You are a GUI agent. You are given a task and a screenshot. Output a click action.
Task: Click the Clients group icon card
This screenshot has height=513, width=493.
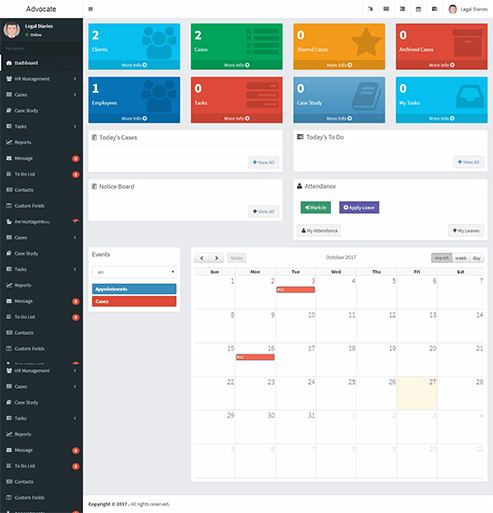click(159, 42)
